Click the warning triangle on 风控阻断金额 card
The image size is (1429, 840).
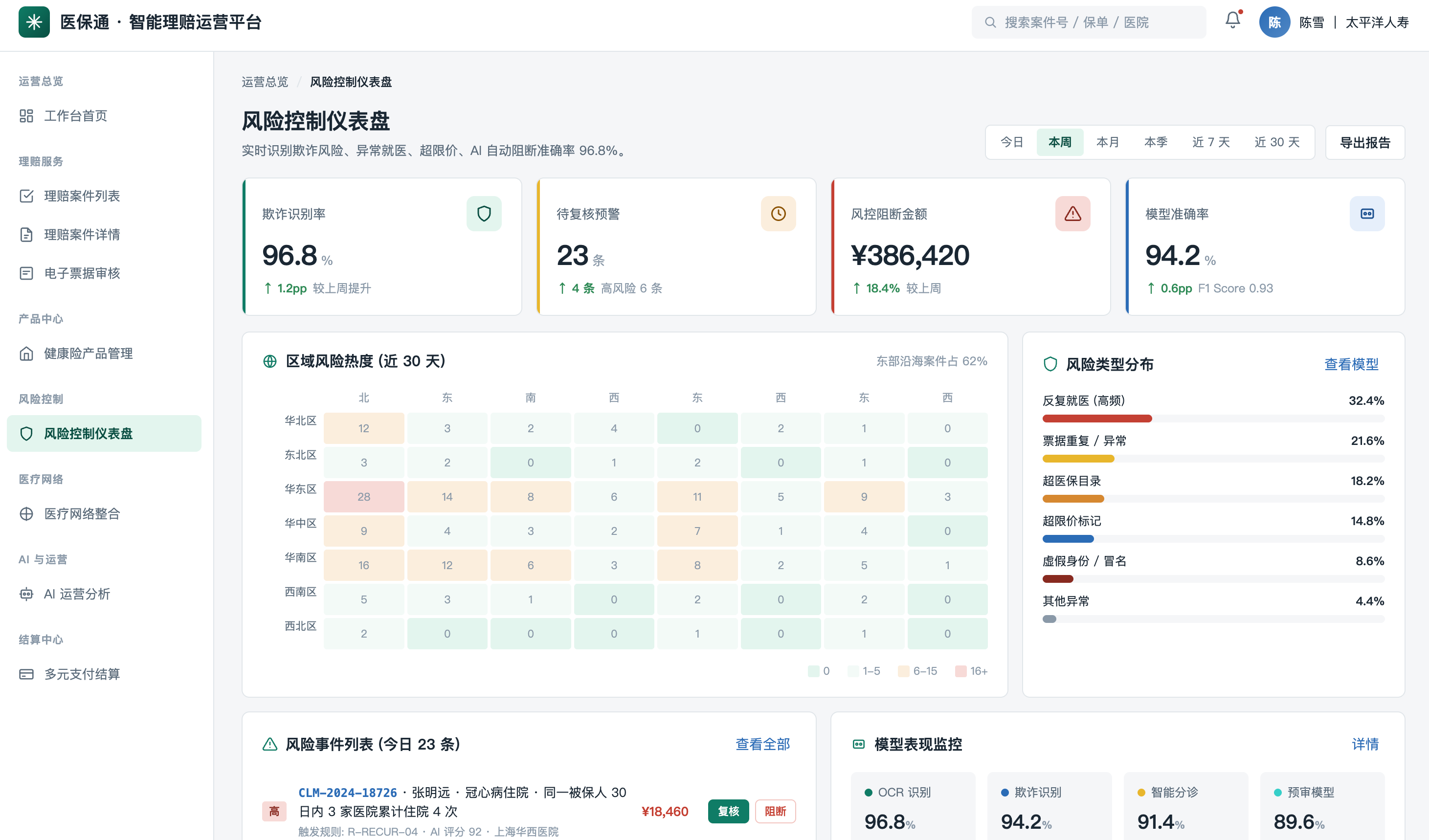(x=1072, y=214)
